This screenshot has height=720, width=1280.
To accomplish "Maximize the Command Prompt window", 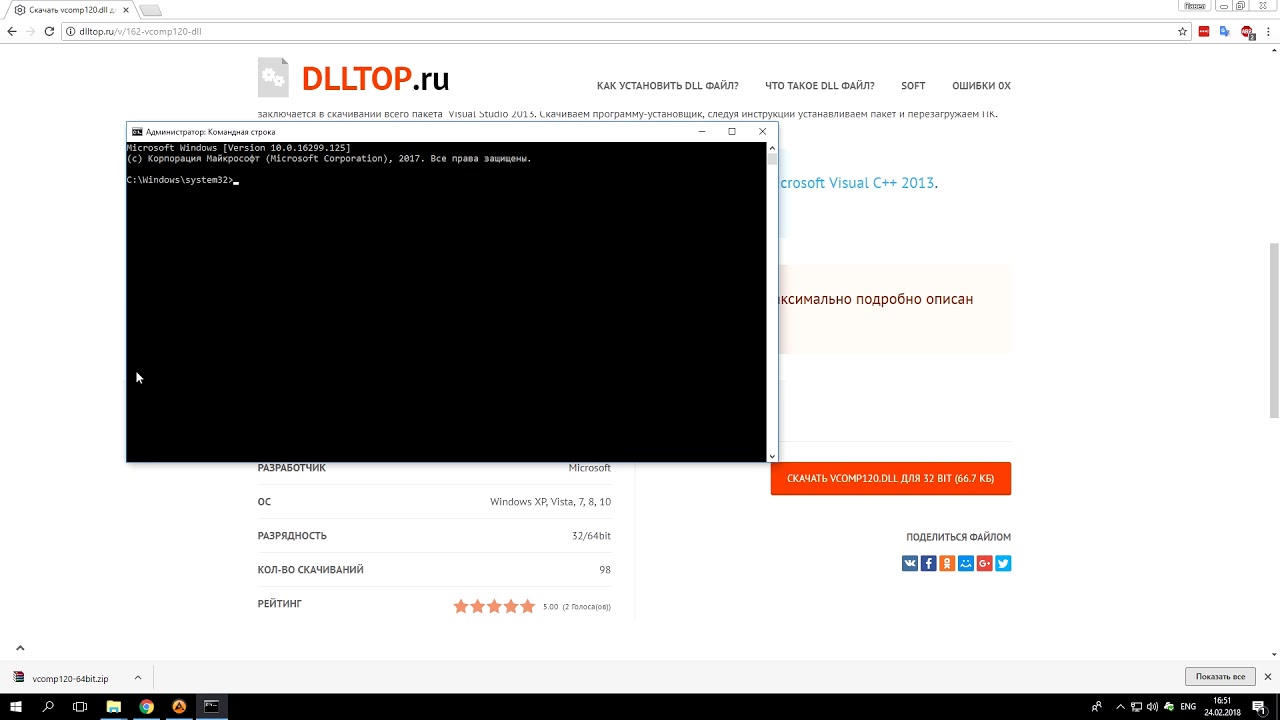I will click(x=732, y=132).
